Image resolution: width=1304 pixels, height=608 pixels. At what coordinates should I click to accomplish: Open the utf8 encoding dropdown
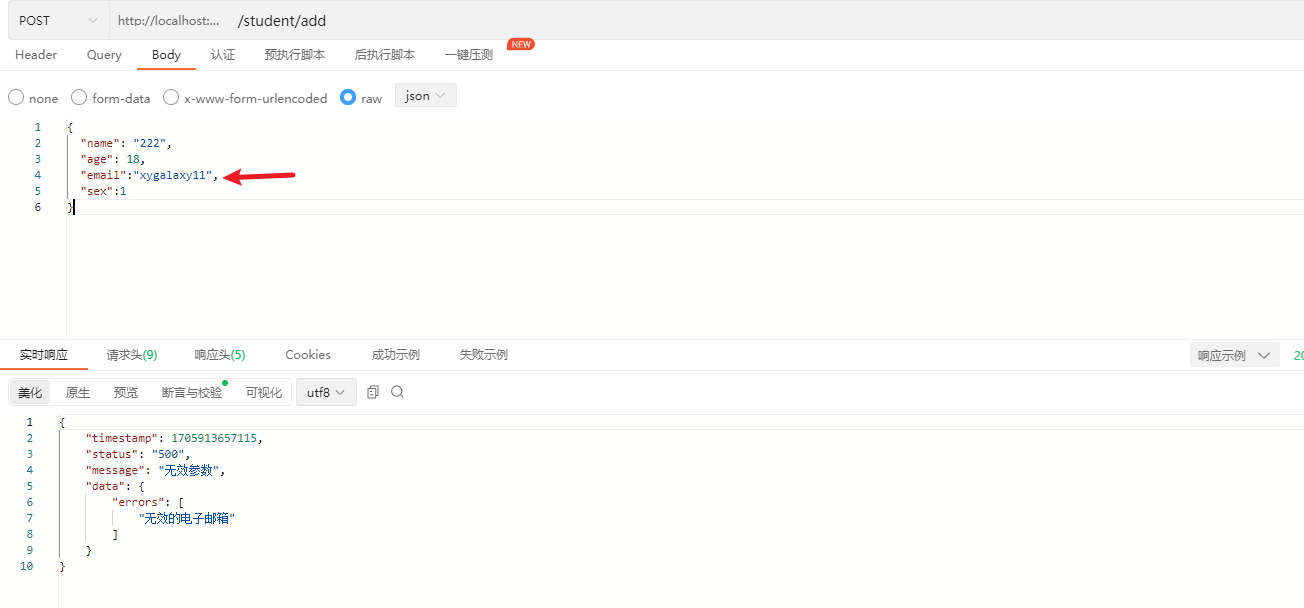pos(326,393)
